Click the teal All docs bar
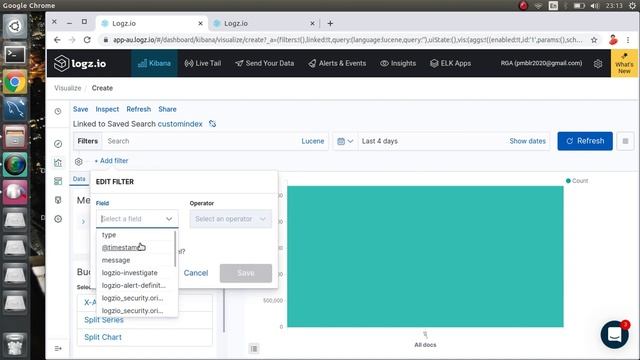 (425, 256)
